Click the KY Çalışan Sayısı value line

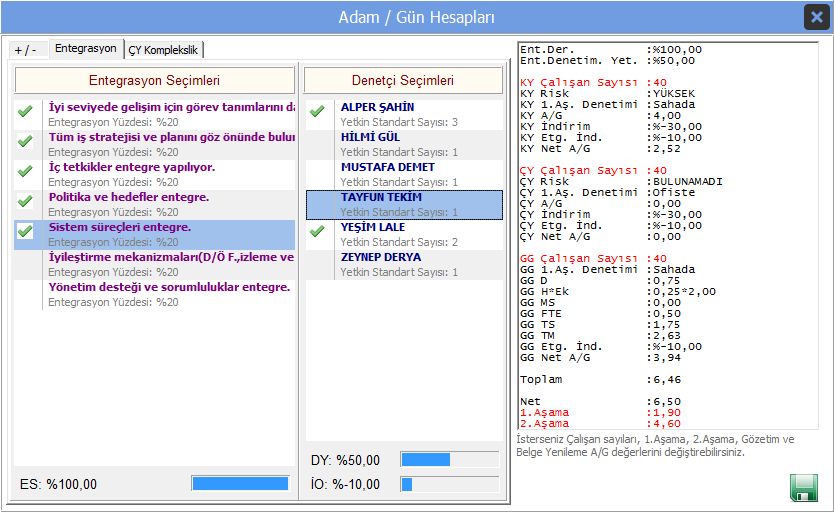click(593, 82)
